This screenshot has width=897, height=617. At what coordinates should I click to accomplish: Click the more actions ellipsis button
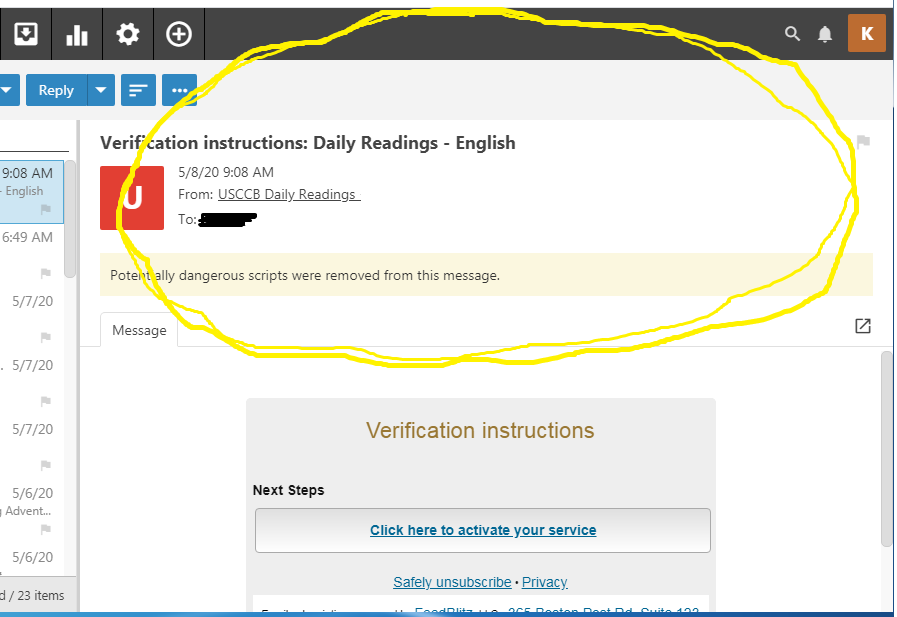coord(179,90)
